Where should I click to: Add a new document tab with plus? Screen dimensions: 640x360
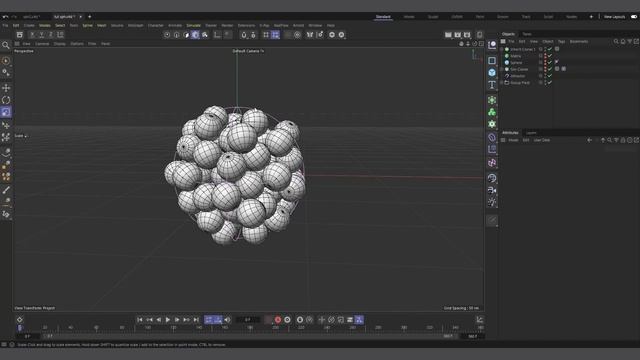click(x=89, y=17)
